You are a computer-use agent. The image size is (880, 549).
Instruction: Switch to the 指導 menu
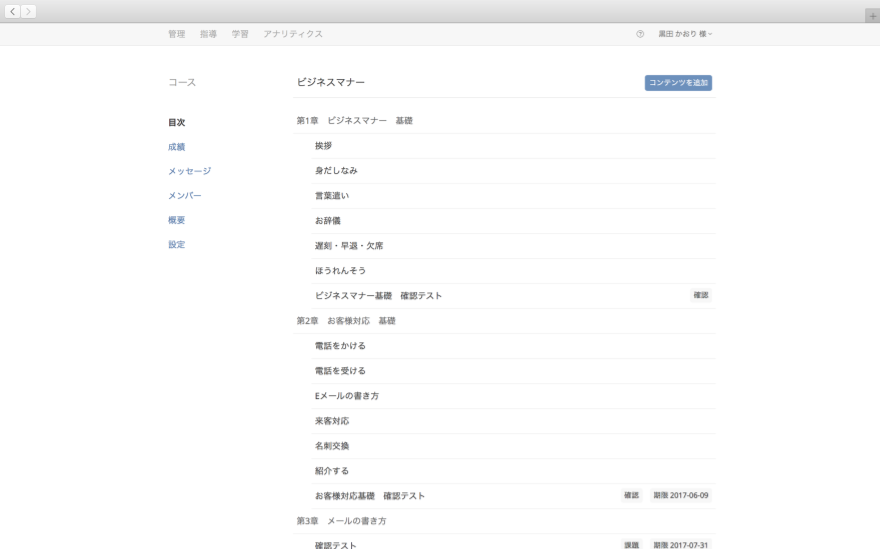point(208,34)
